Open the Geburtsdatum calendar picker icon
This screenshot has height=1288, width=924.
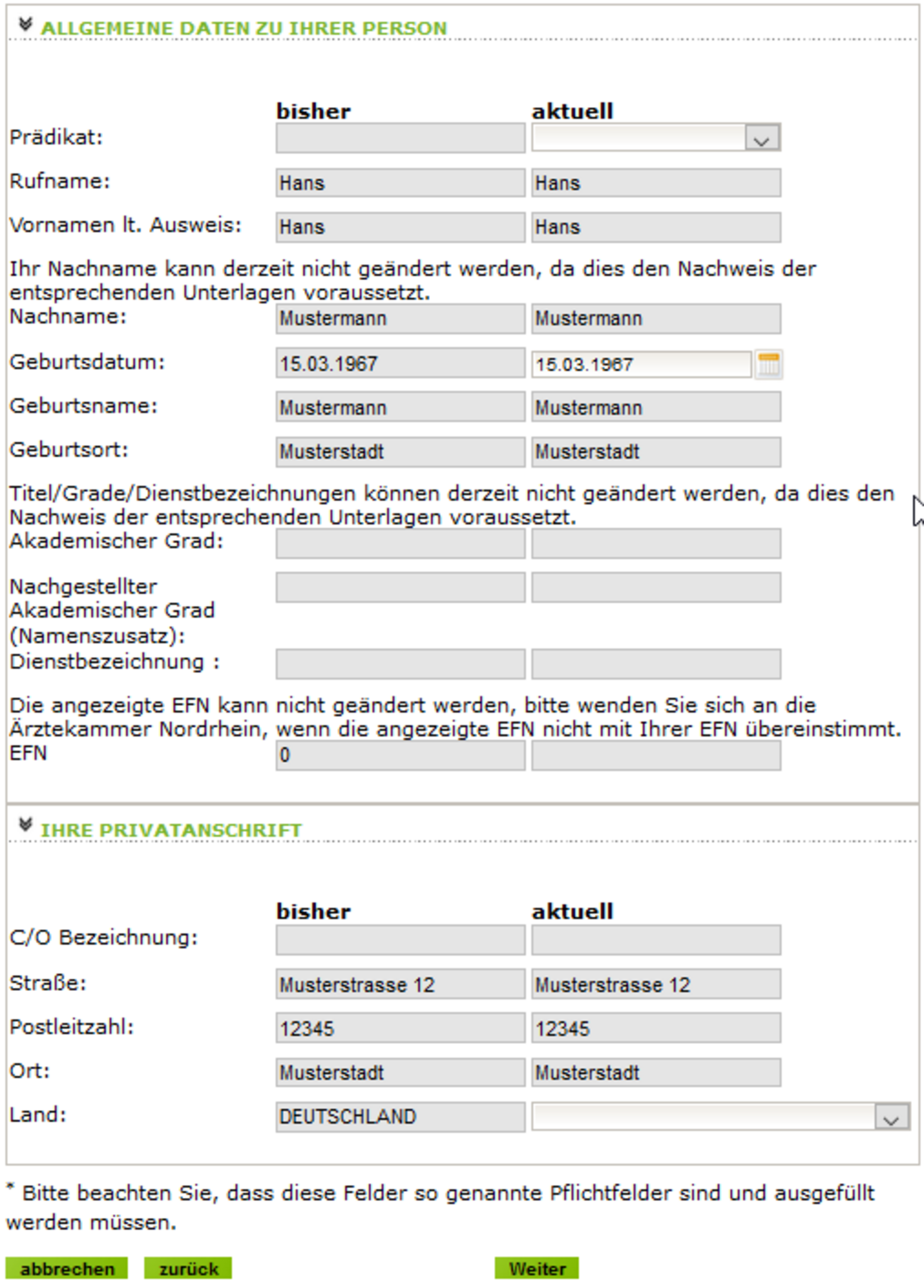click(768, 364)
